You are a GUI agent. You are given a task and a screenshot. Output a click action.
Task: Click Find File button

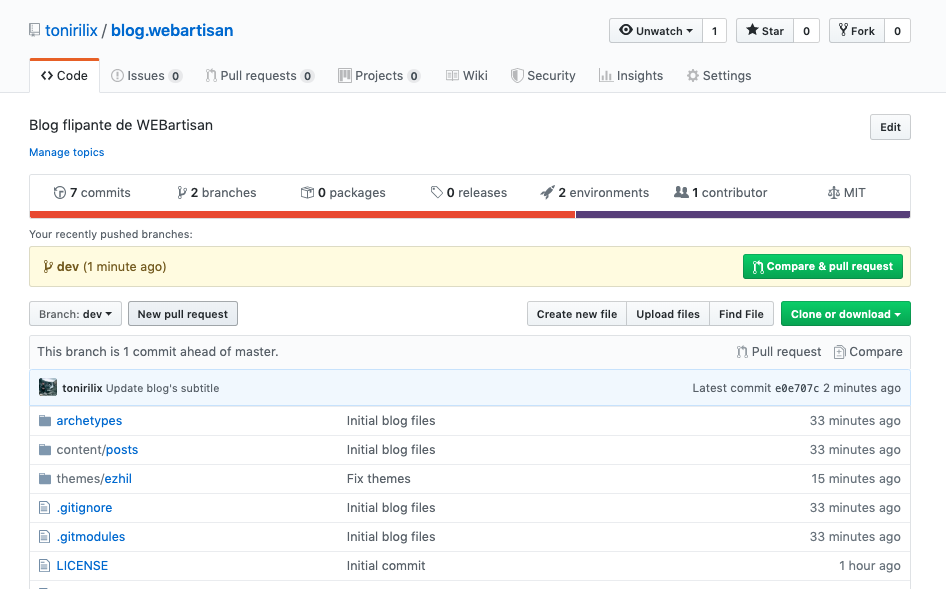tap(741, 314)
